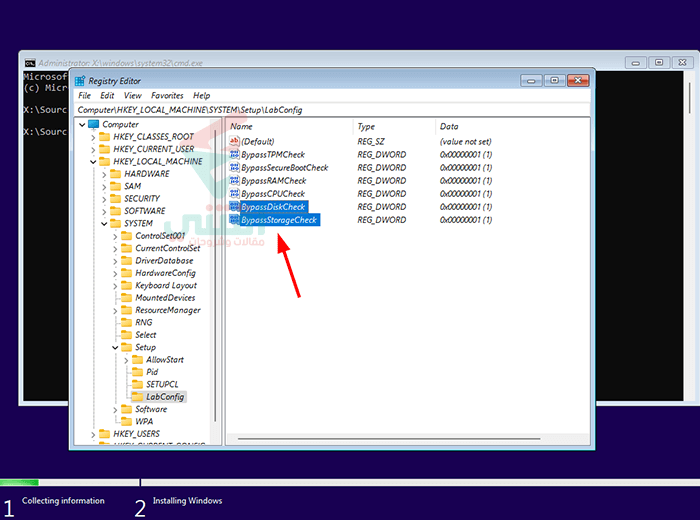Open the Favorites menu
Screen dimensions: 700x520
(167, 96)
